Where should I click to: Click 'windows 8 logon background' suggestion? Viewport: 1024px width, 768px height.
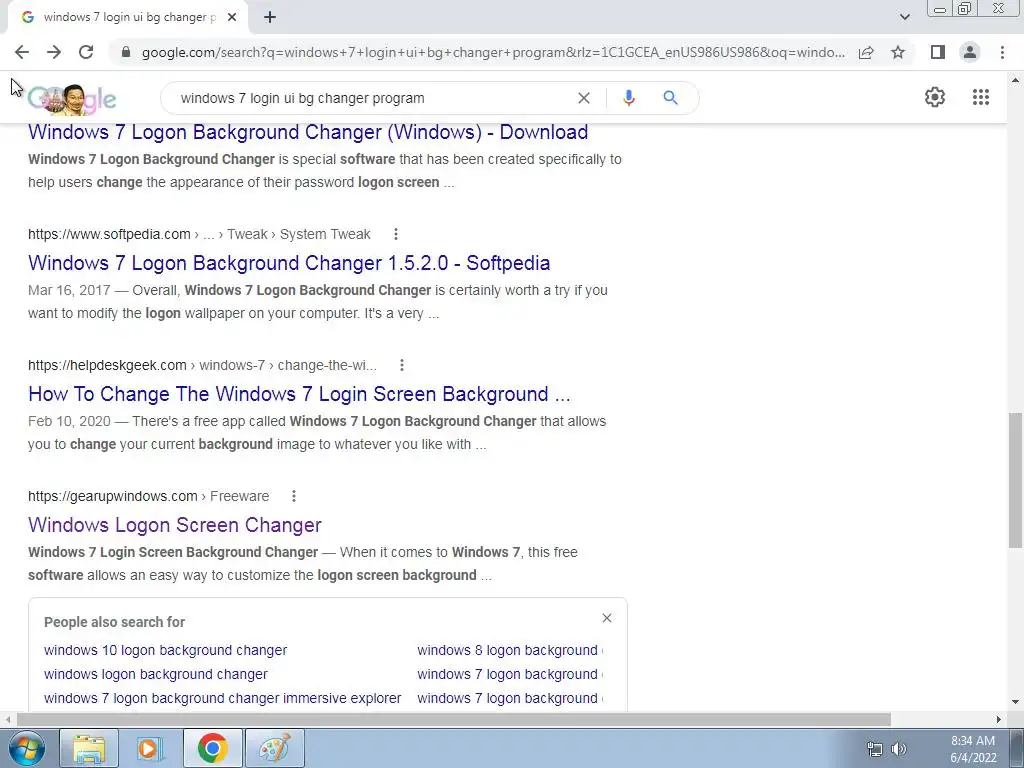pos(509,650)
